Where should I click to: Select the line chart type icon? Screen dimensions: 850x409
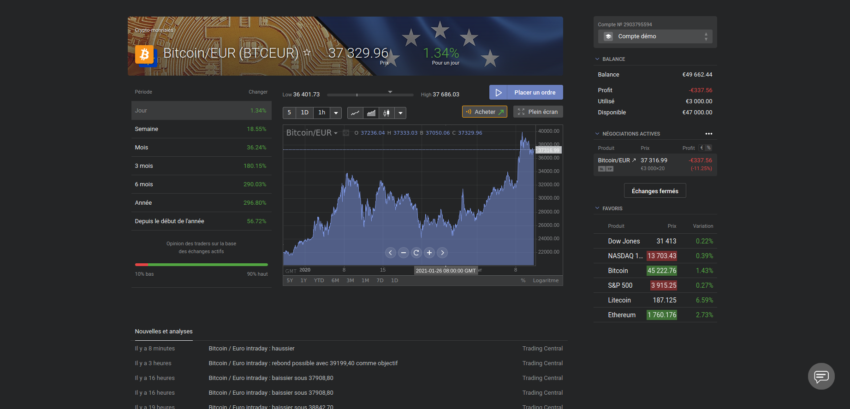tap(355, 113)
